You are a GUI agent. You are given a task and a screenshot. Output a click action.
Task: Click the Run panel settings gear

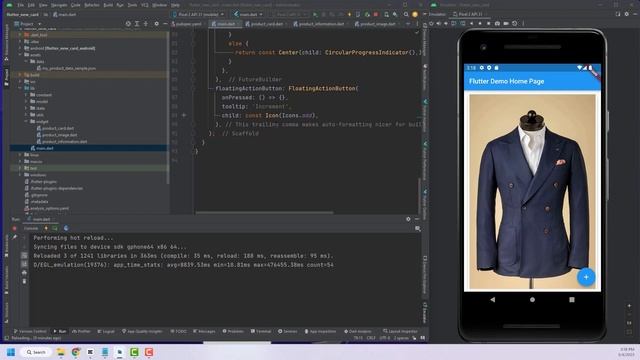[x=408, y=219]
